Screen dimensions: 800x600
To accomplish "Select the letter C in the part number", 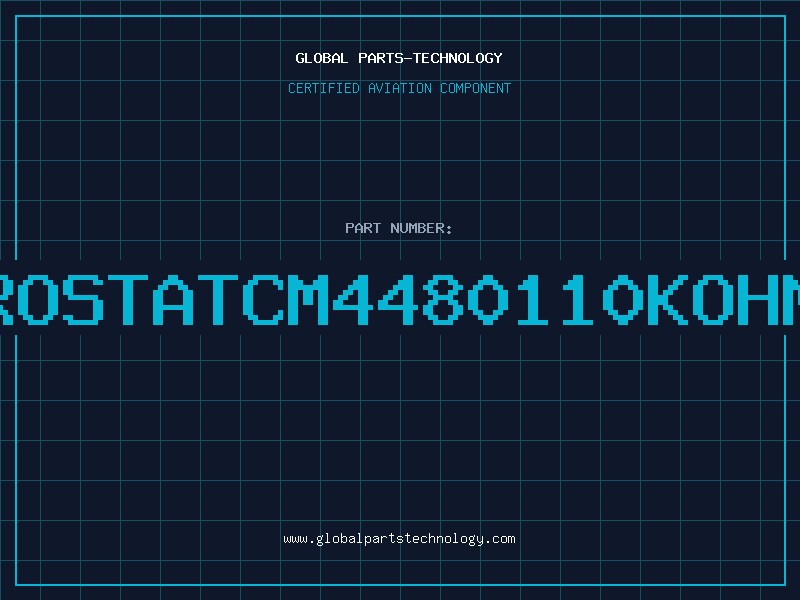I will tap(263, 299).
